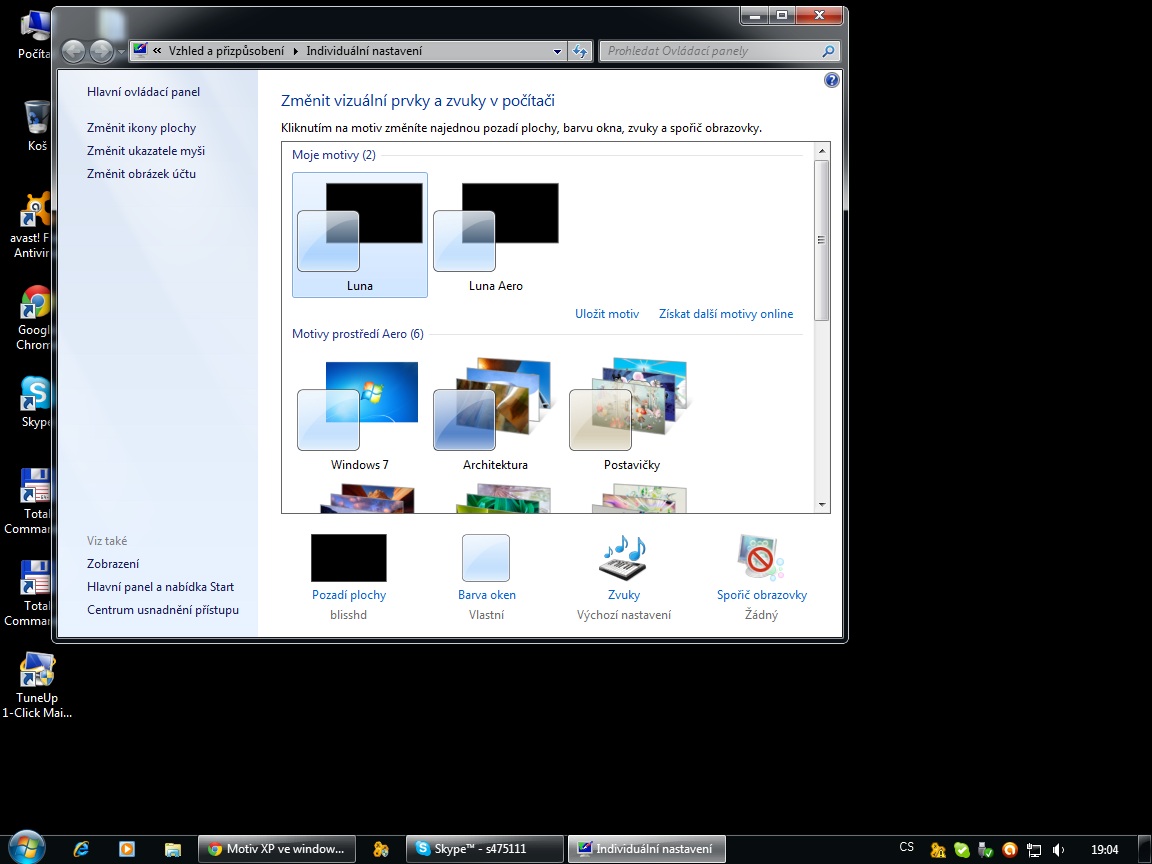The image size is (1152, 864).
Task: Click the network tray icon
Action: click(1034, 849)
